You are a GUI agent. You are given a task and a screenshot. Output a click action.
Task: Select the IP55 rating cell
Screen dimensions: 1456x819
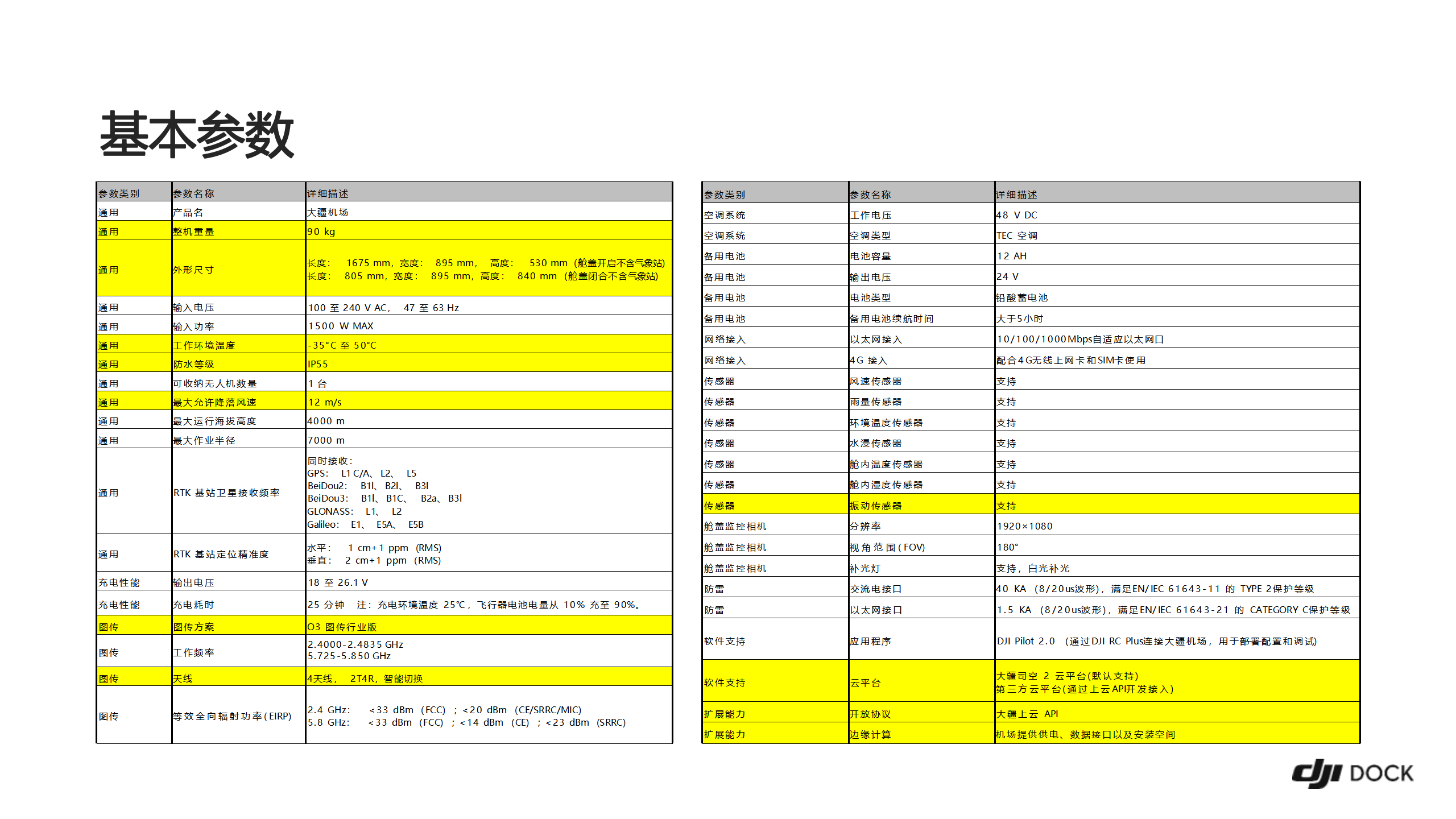point(489,363)
